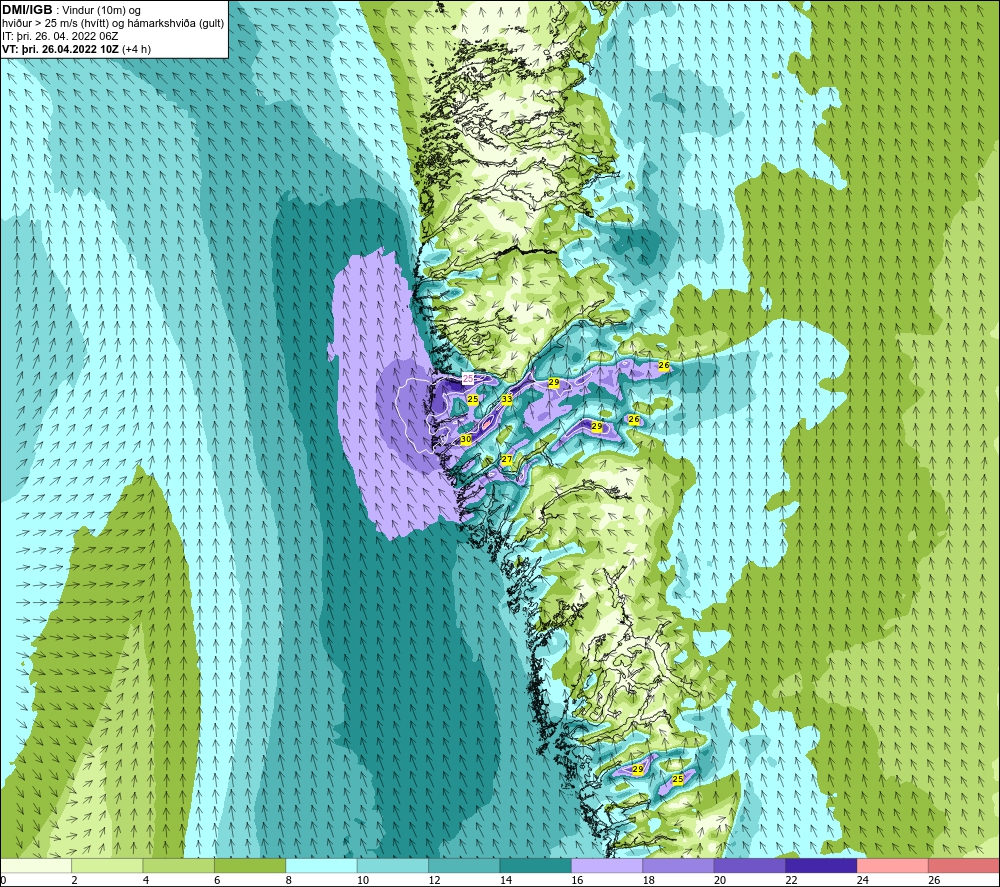Click the legend tick label 18
Viewport: 1000px width, 887px height.
click(649, 880)
